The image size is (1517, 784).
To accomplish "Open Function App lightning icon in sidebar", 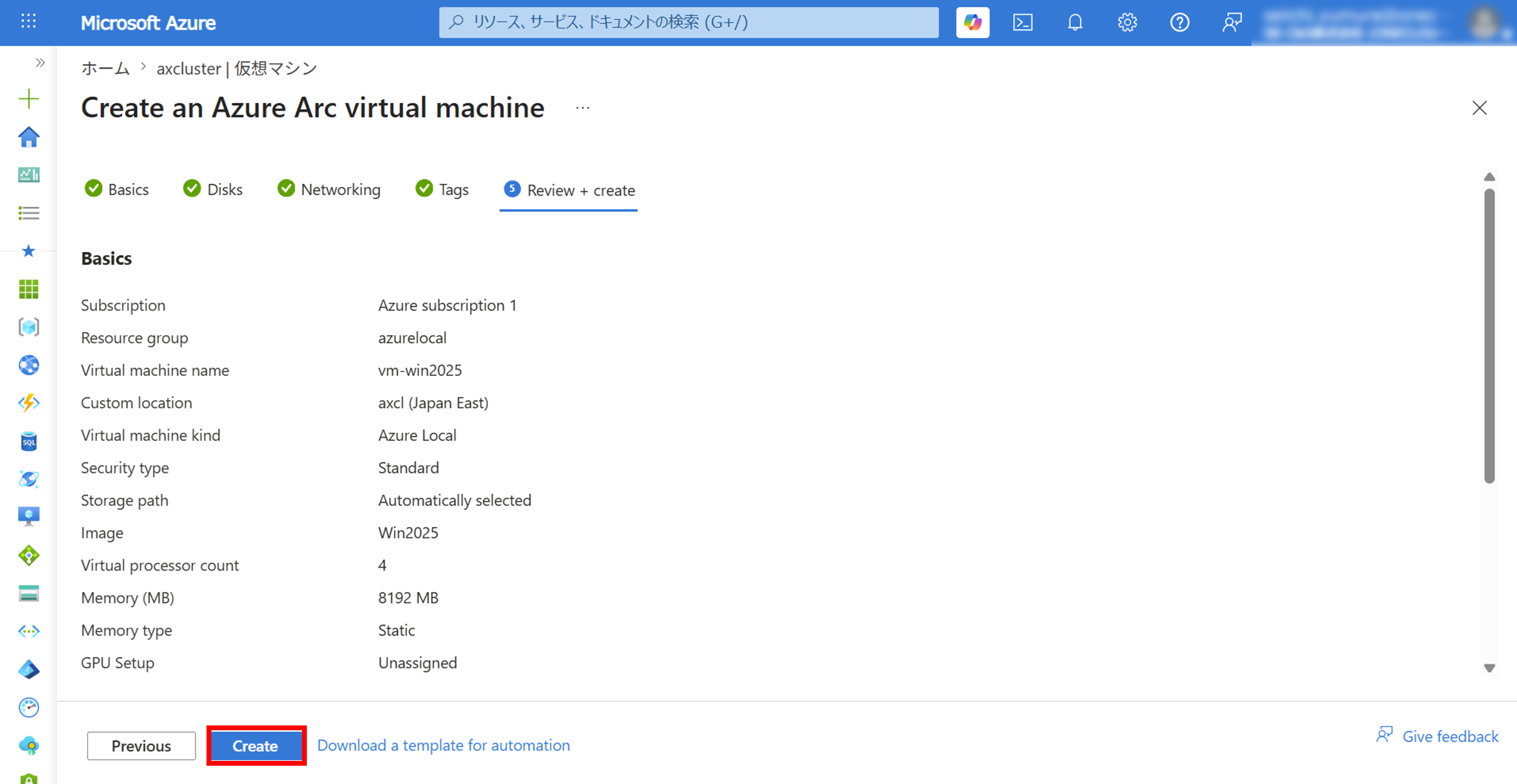I will click(28, 403).
